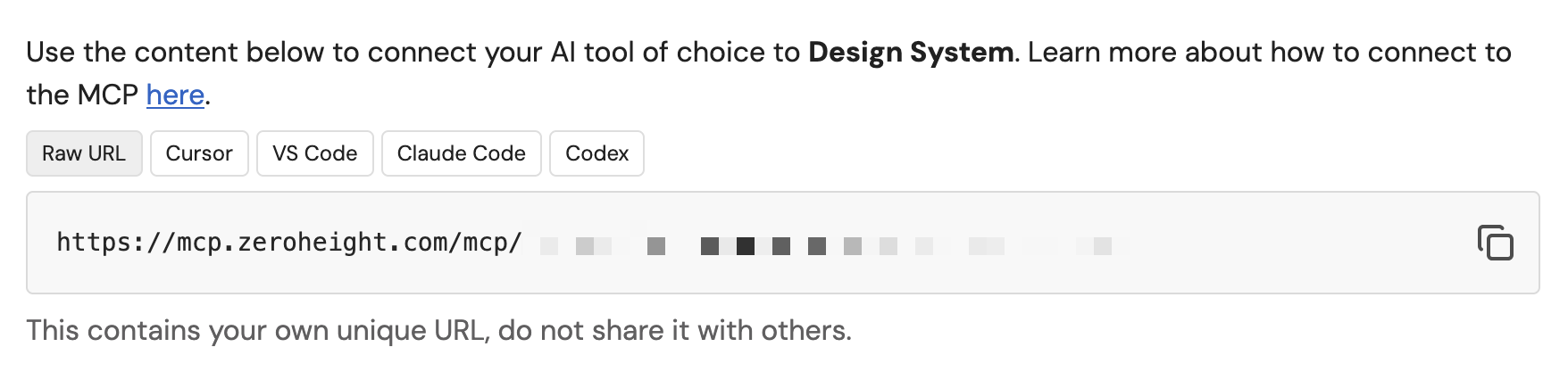The width and height of the screenshot is (1568, 380).
Task: Select the Raw URL tab
Action: coord(84,153)
